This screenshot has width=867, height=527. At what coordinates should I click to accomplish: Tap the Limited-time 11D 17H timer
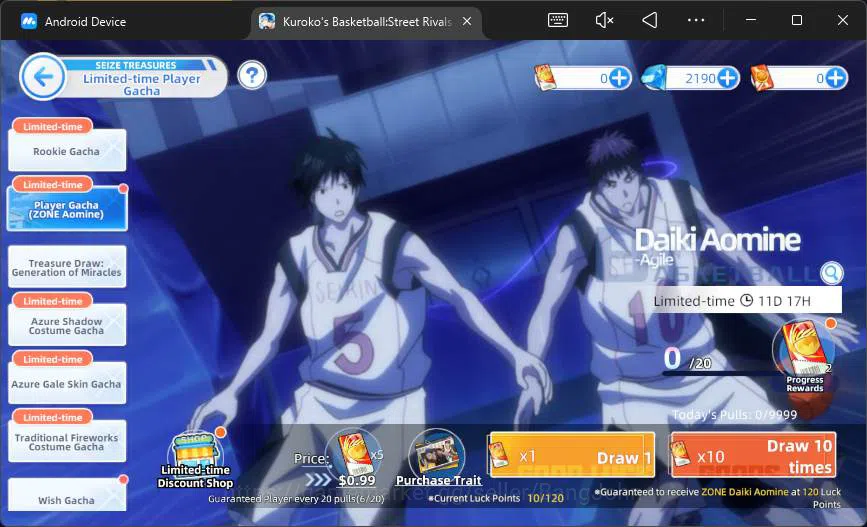coord(746,301)
